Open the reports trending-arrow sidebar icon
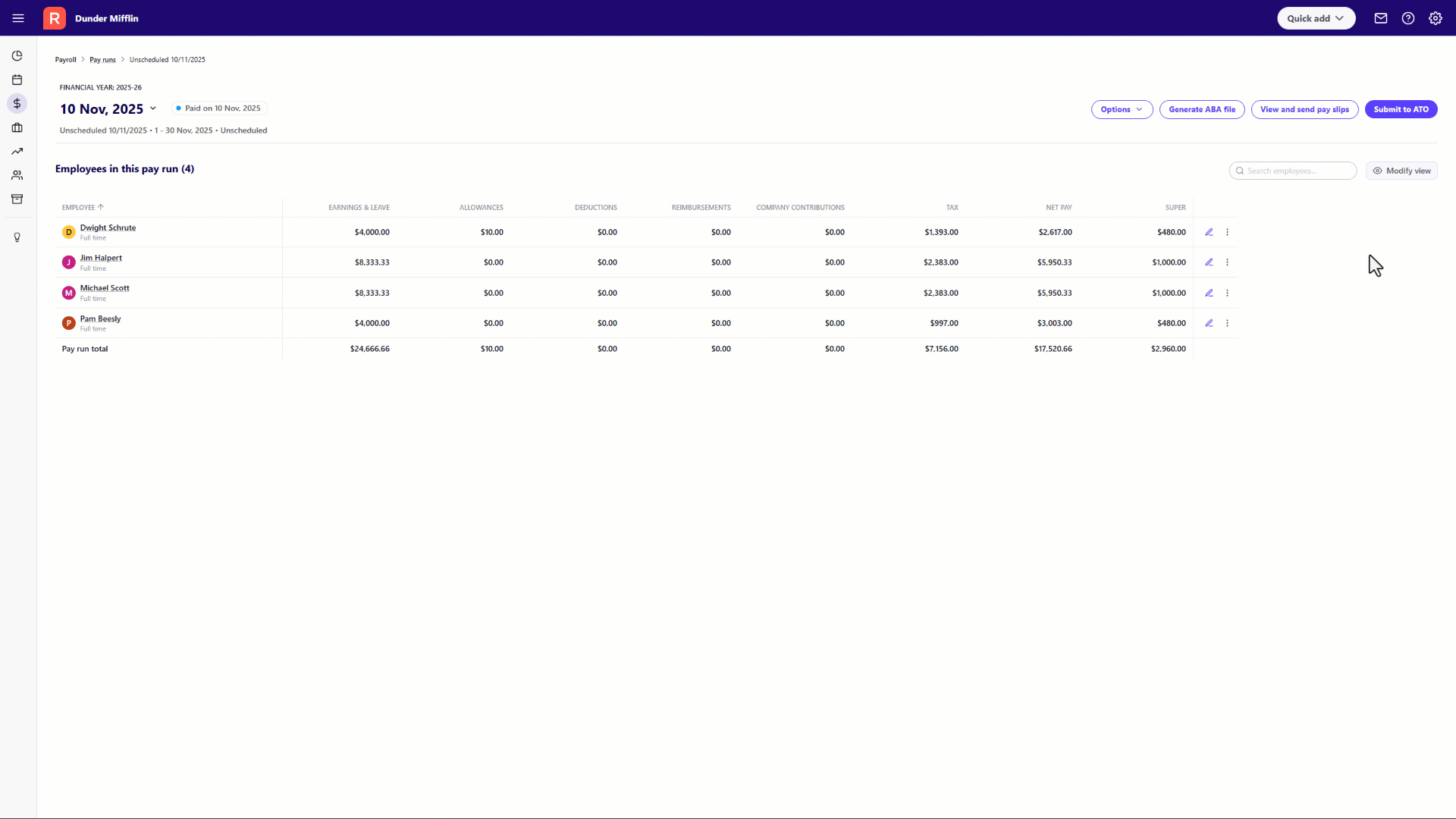 (x=17, y=151)
